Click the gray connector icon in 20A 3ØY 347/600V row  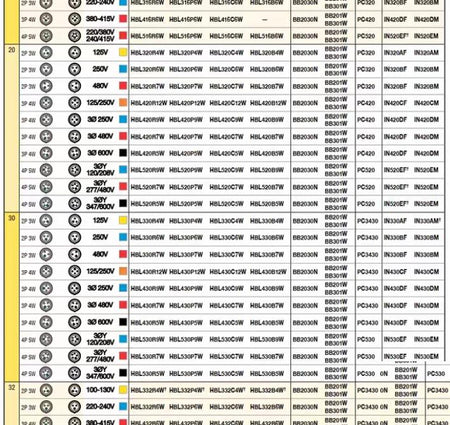(46, 203)
